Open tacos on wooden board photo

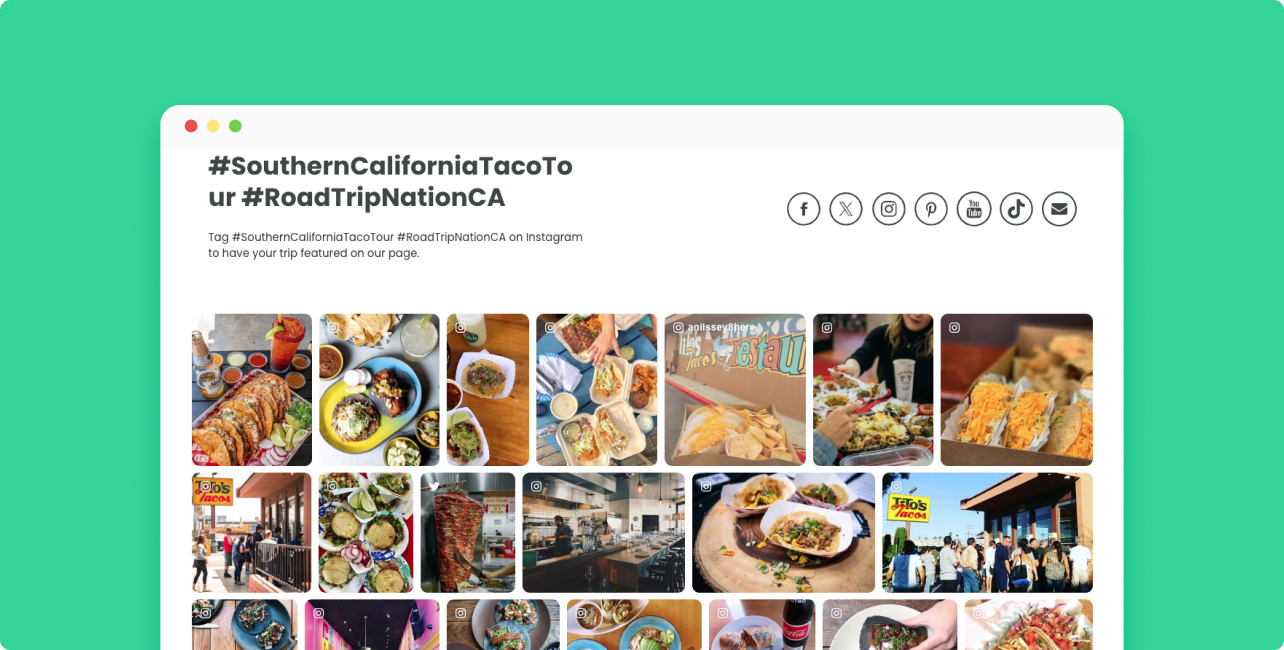(784, 533)
